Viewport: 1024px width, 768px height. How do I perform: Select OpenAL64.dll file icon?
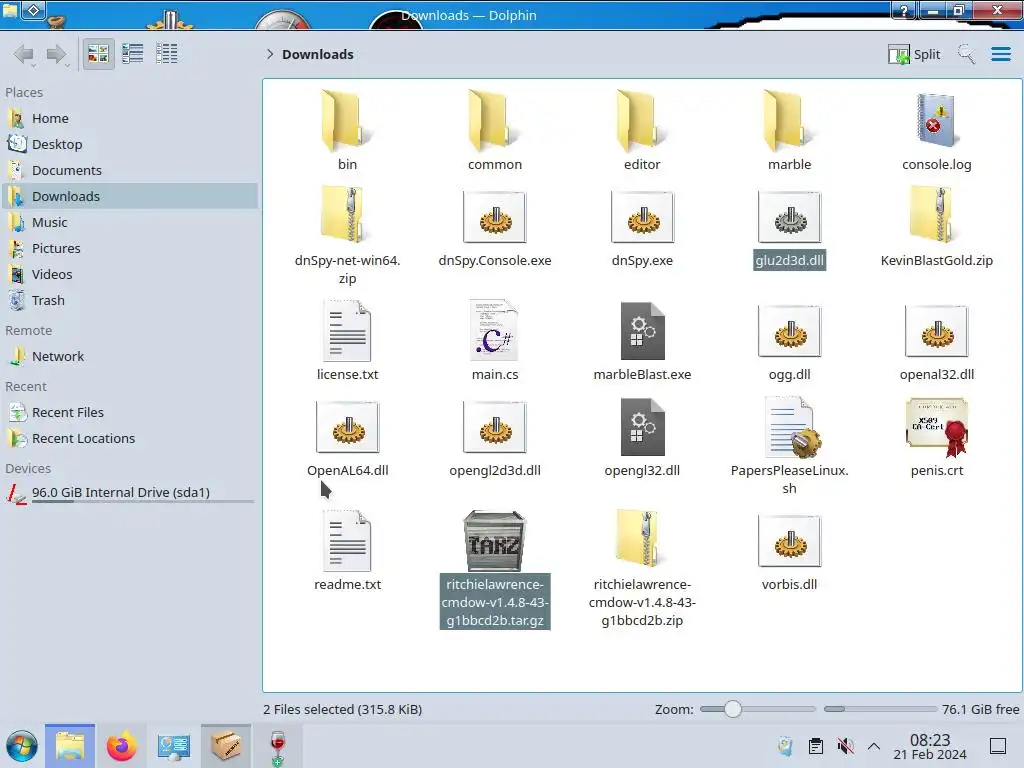347,428
